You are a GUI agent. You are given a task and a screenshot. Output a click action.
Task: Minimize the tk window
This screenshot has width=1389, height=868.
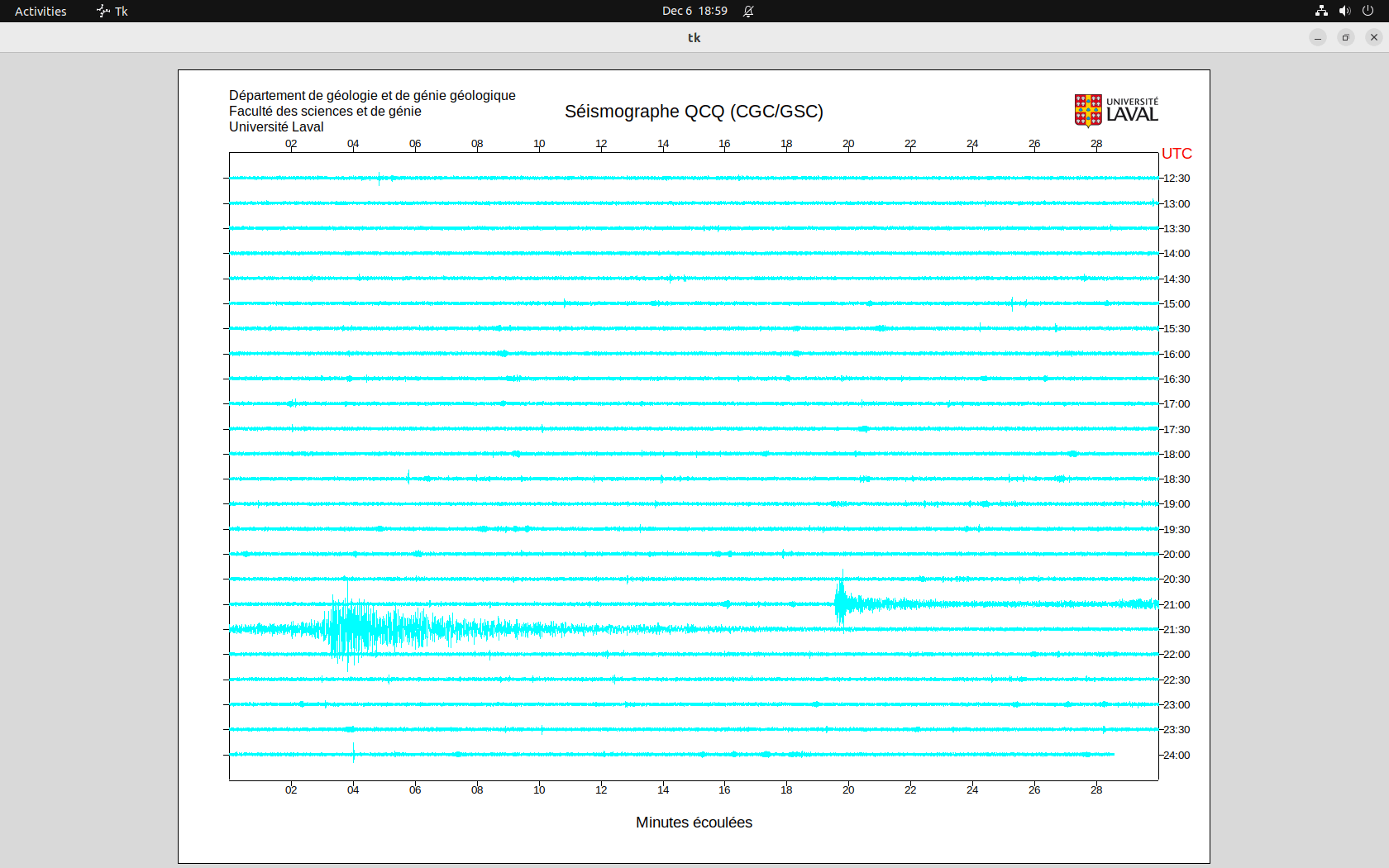point(1318,37)
